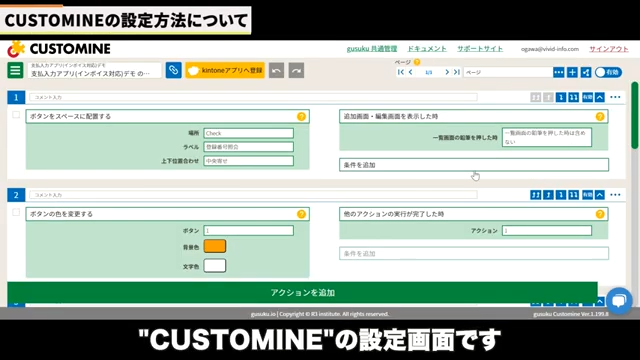The image size is (640, 360).
Task: Click the page share/branch icon button
Action: click(586, 72)
